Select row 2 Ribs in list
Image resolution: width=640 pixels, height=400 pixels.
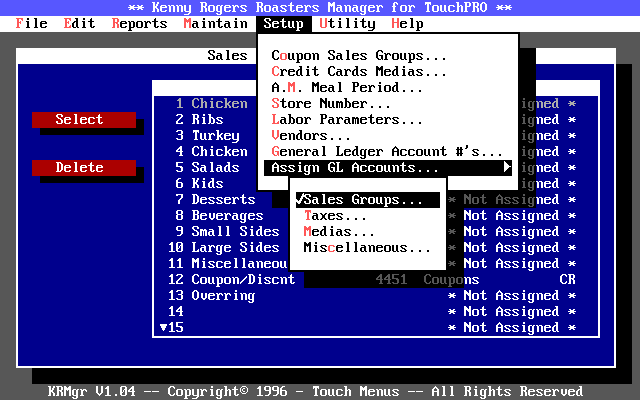[x=199, y=119]
